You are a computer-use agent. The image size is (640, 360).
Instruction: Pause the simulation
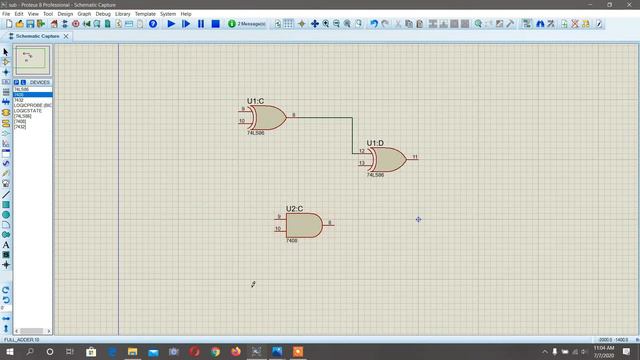pyautogui.click(x=201, y=24)
